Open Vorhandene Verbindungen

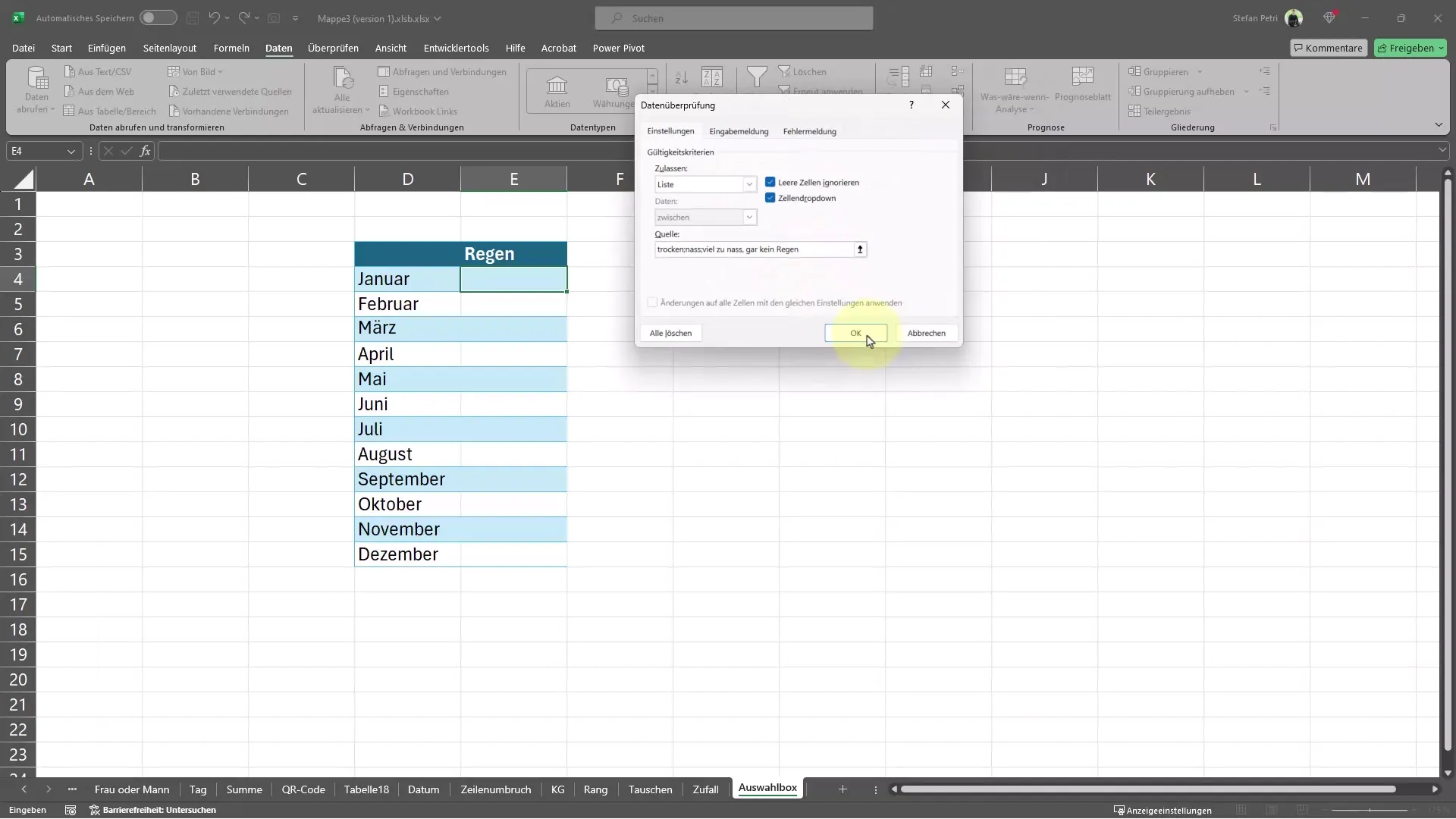pyautogui.click(x=228, y=111)
